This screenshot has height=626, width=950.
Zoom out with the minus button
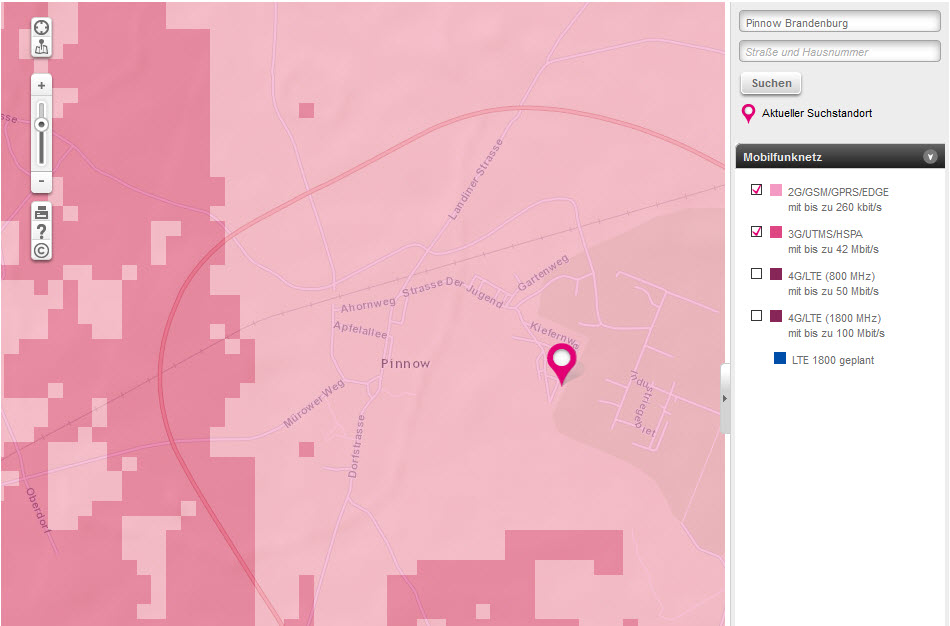point(41,181)
